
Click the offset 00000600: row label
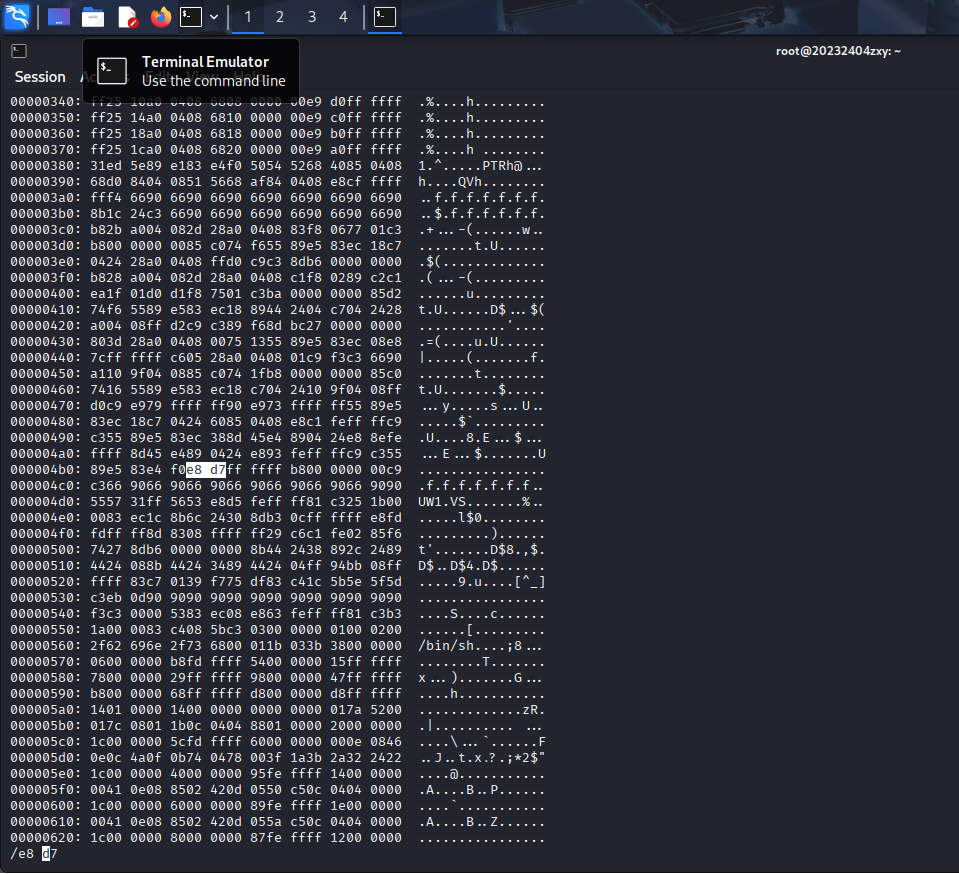coord(46,805)
